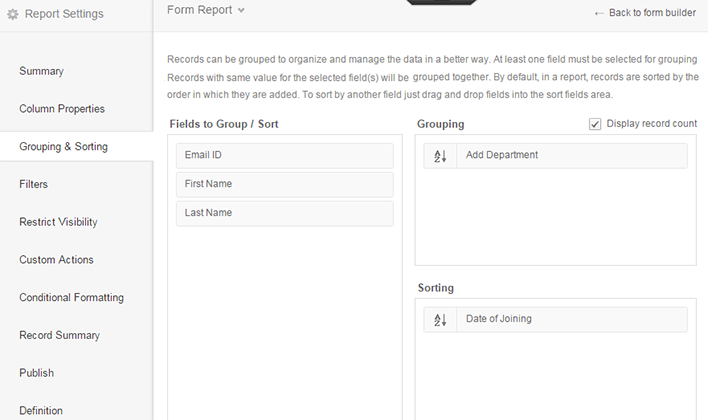
Task: Select the Email ID field
Action: 285,156
